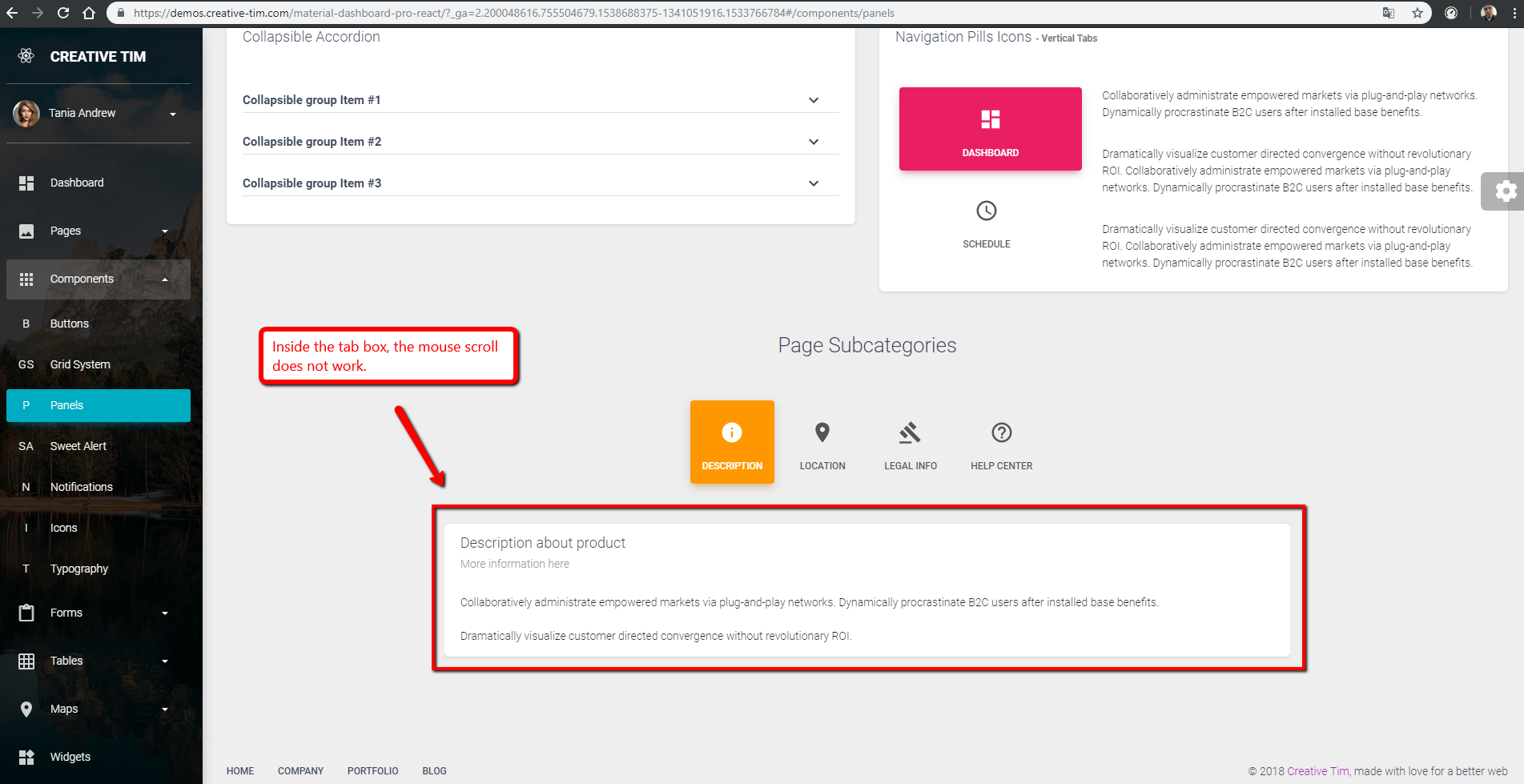Open the Widgets sidebar item
This screenshot has width=1524, height=784.
pos(70,756)
